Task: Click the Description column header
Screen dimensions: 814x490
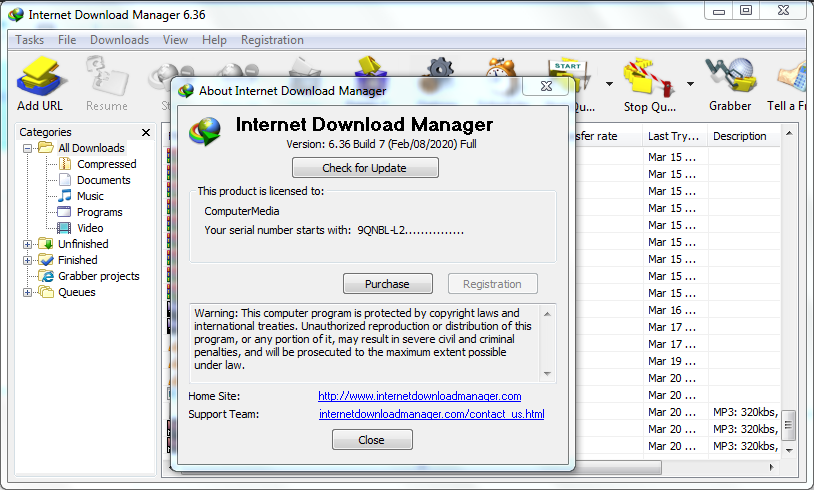Action: (744, 137)
